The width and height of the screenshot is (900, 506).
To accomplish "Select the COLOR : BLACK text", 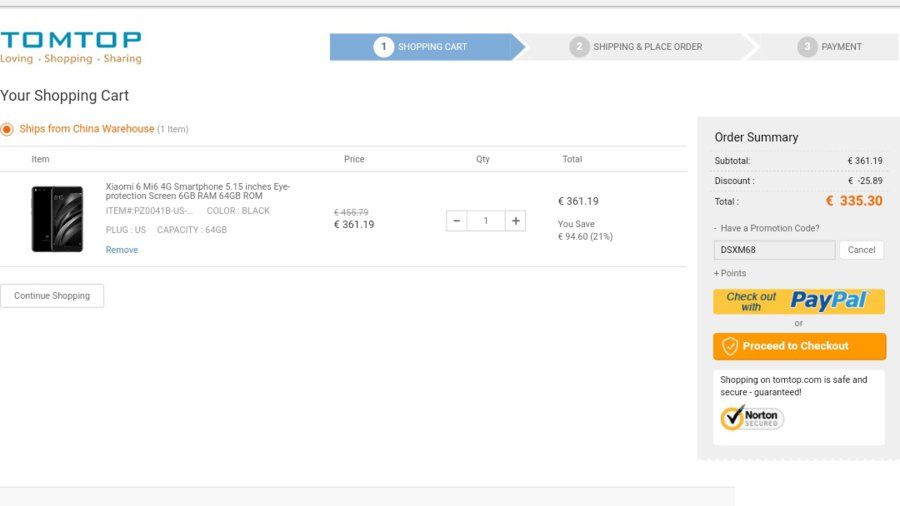I will click(238, 211).
